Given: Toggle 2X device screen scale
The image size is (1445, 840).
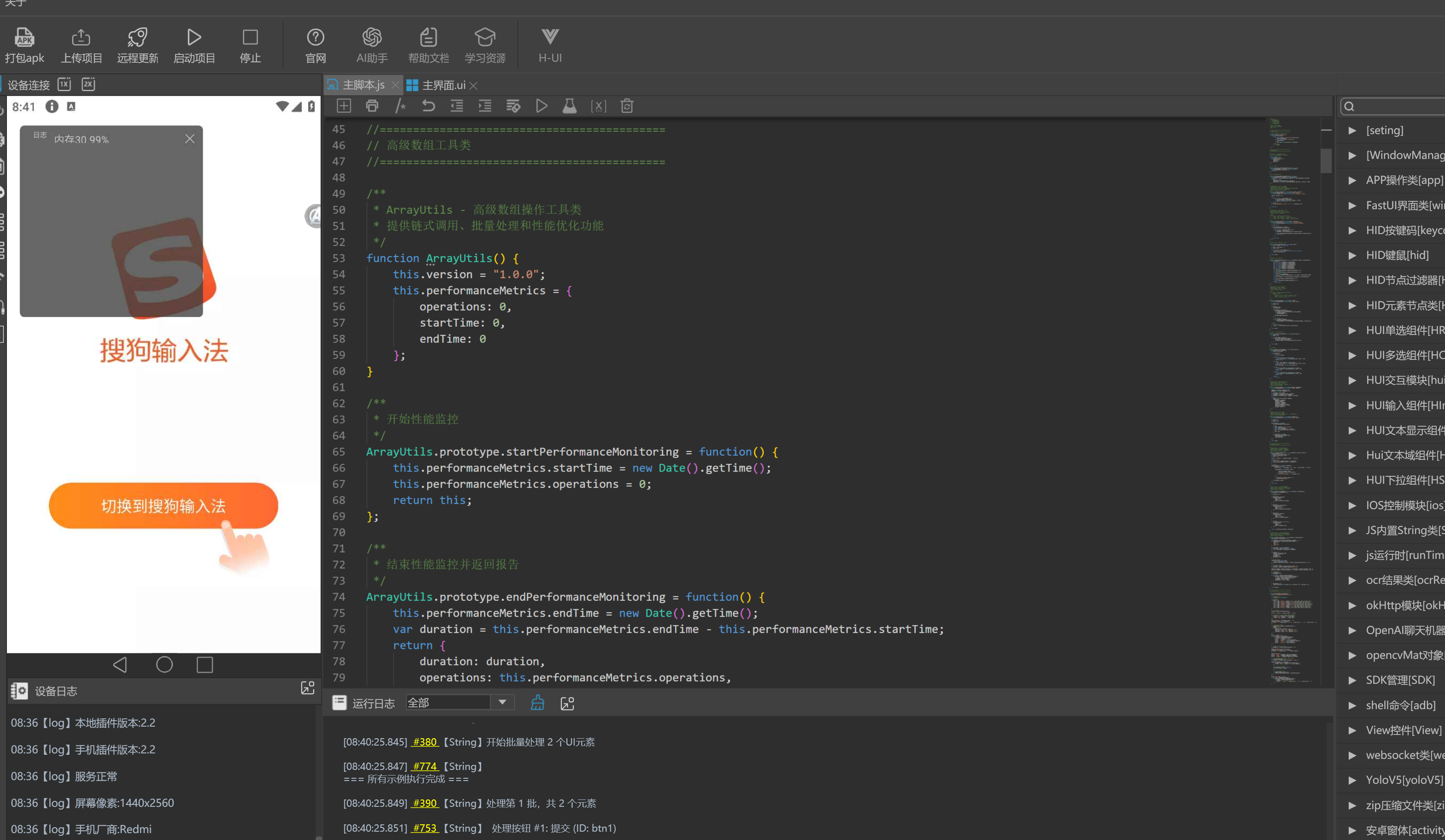Looking at the screenshot, I should 88,84.
